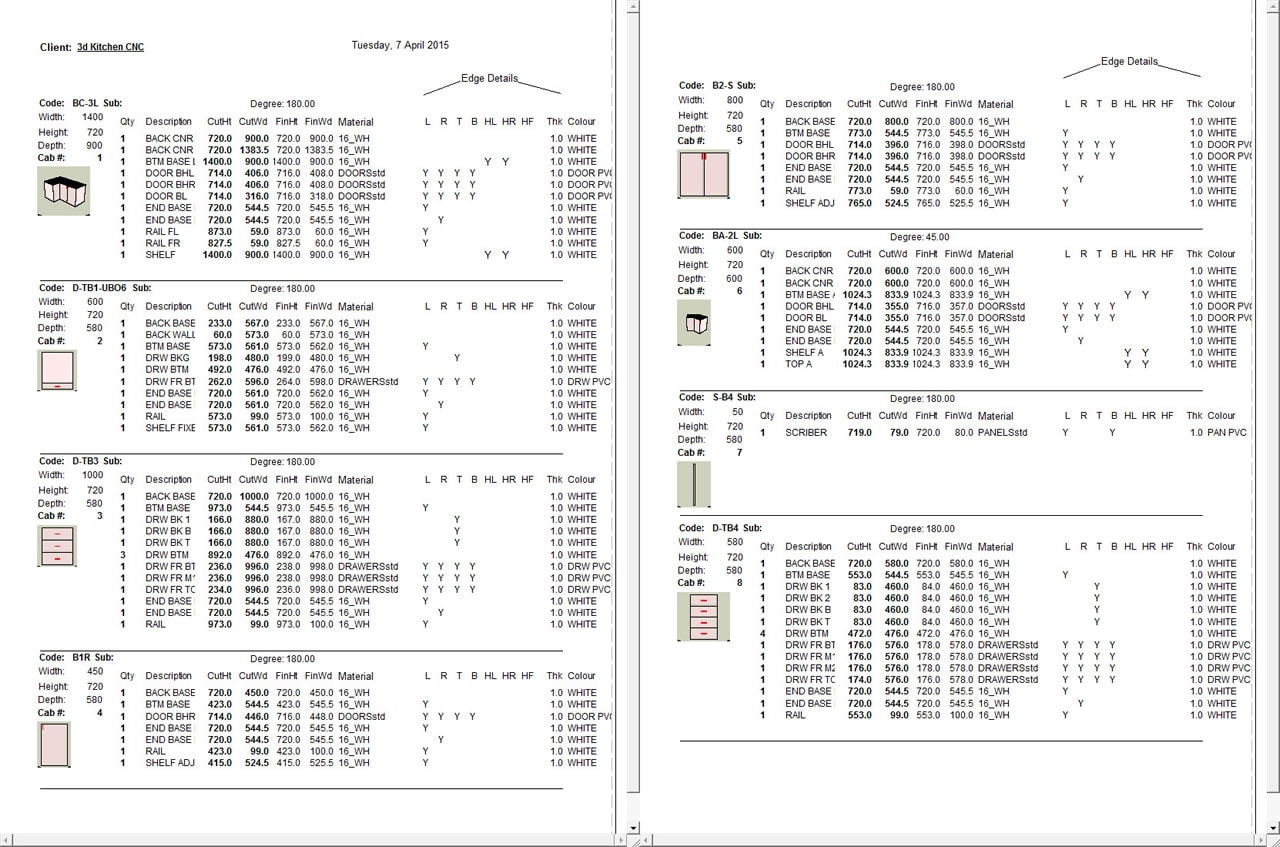Screen dimensions: 1280x847
Task: Click the RAIL FR row in BC-3L
Action: [x=360, y=243]
